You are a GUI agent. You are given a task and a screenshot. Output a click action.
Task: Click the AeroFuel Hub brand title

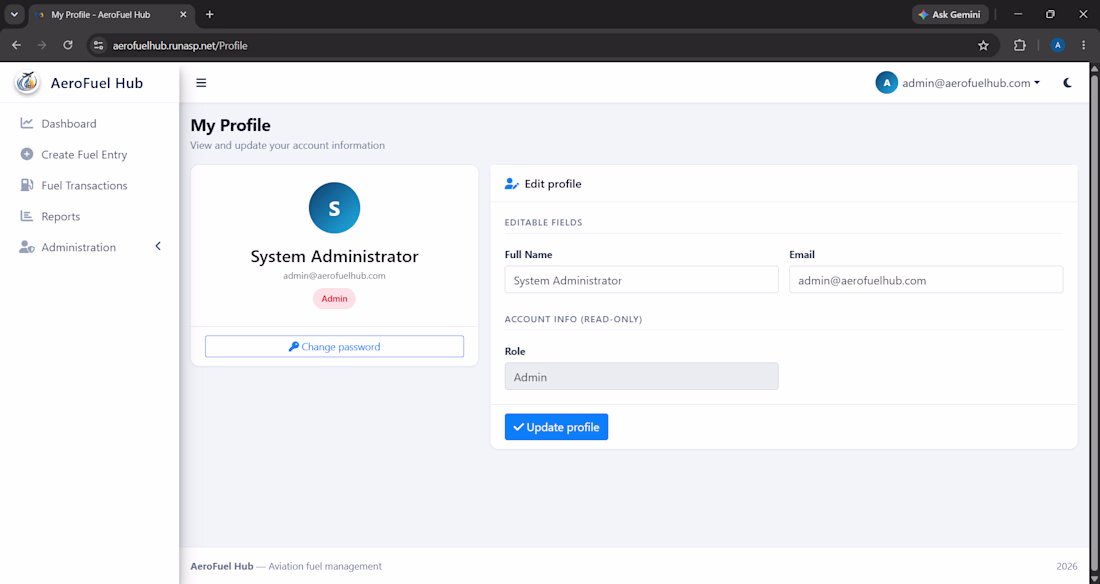click(x=97, y=83)
